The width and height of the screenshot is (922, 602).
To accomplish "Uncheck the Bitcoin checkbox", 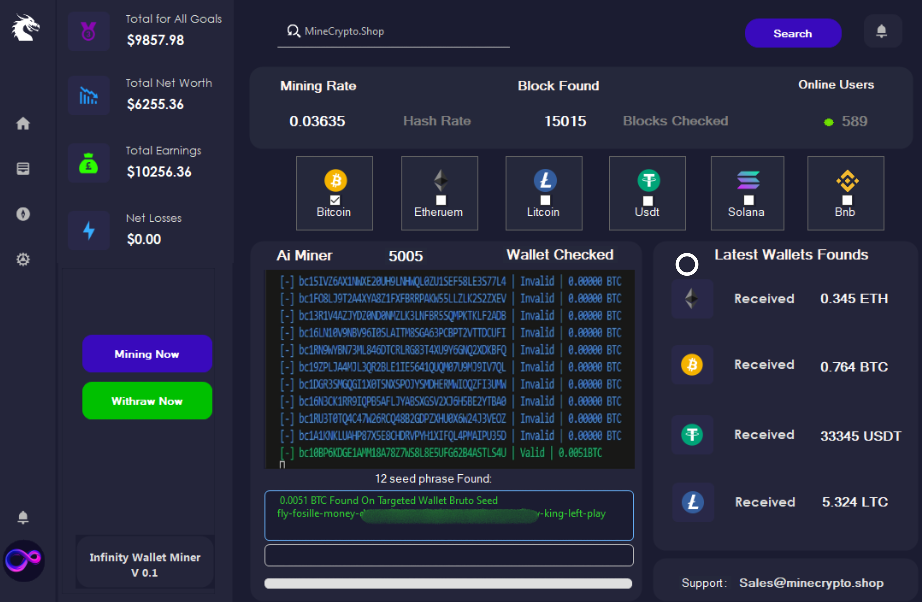I will pos(335,200).
